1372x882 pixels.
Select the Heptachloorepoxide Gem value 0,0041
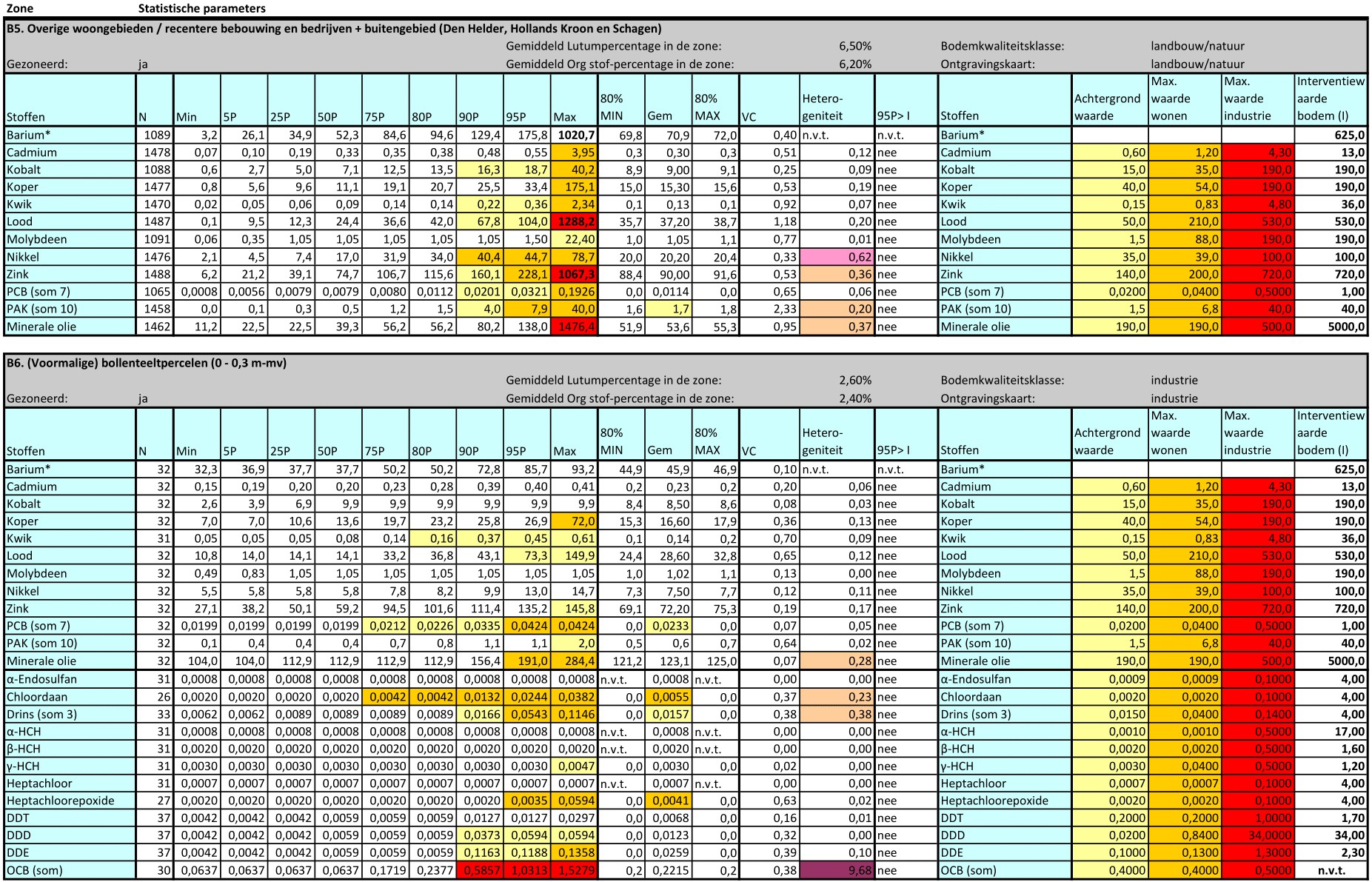pos(669,801)
